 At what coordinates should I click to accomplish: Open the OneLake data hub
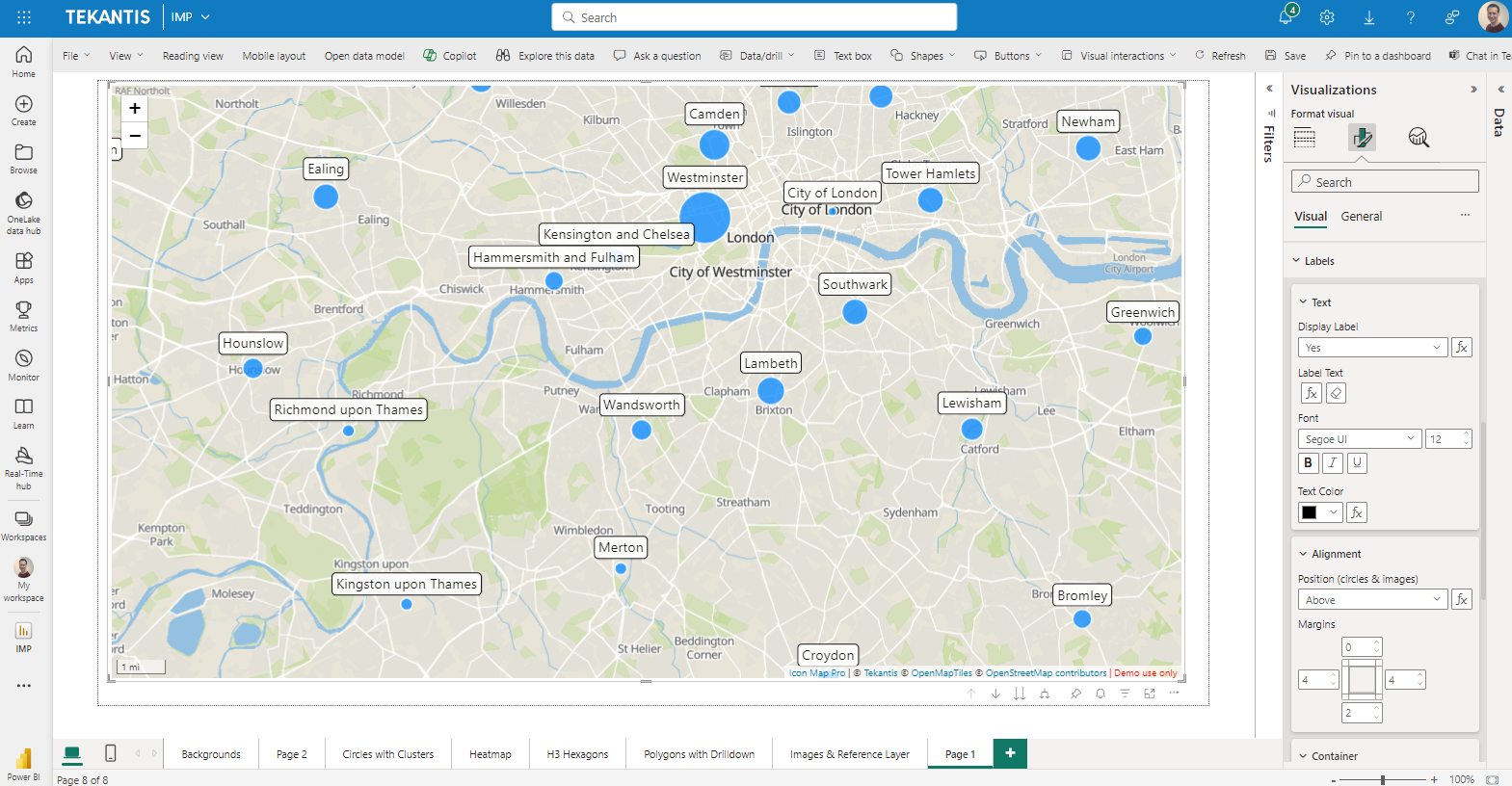pos(24,211)
